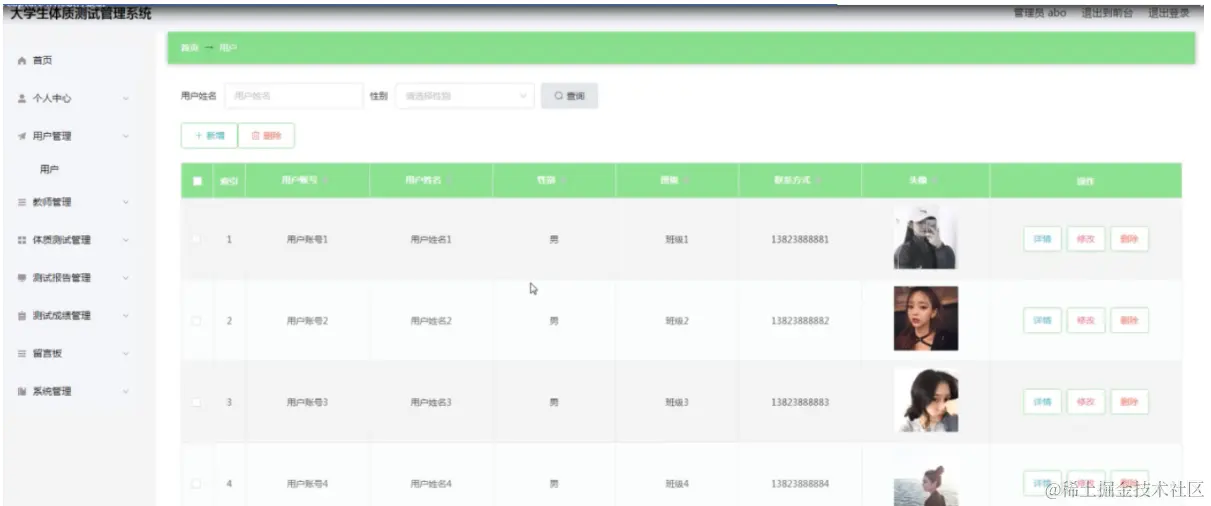Expand the 留言板 sidebar menu
Screen dimensions: 1211x506
[x=125, y=354]
